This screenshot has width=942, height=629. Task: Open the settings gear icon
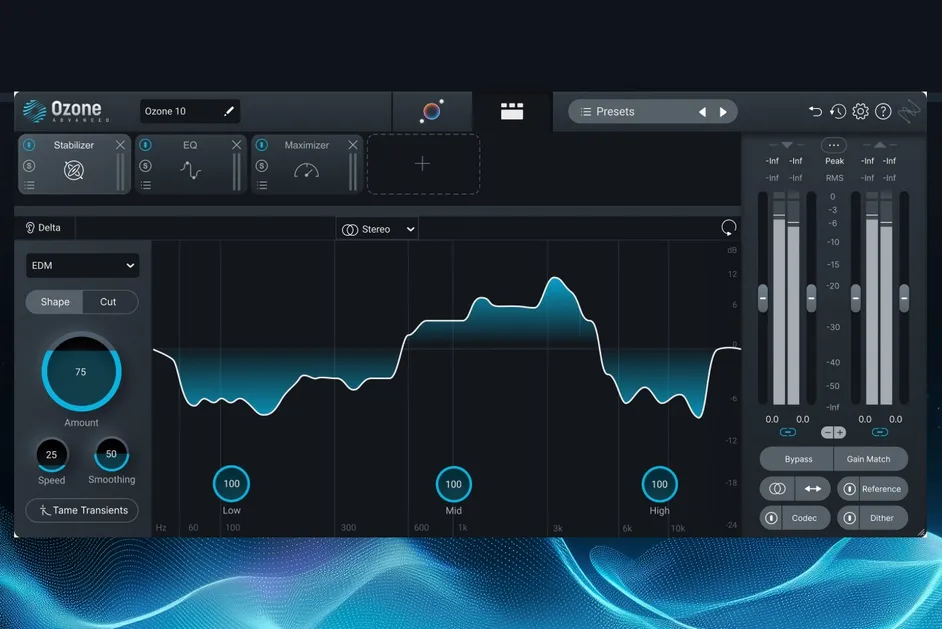point(860,111)
